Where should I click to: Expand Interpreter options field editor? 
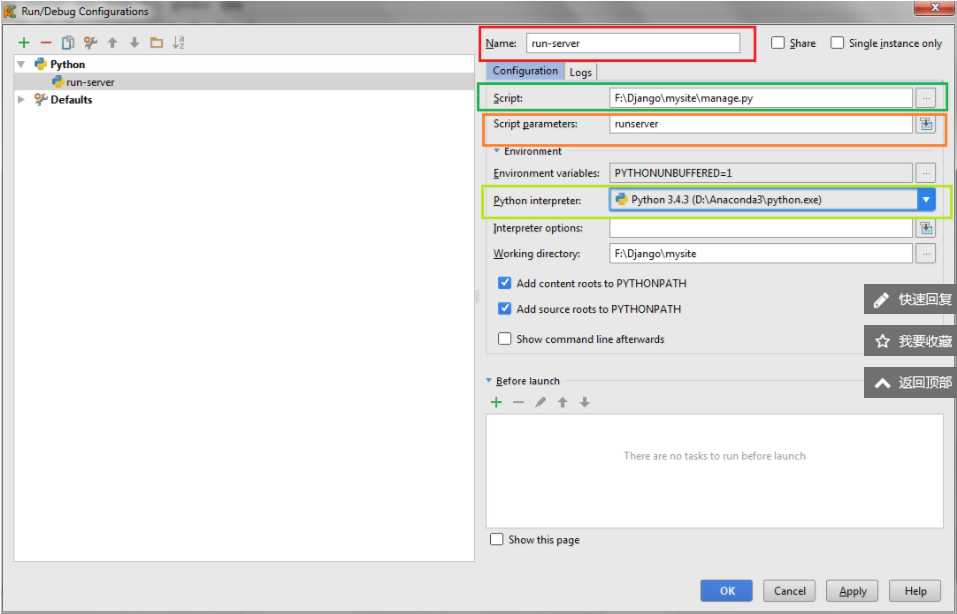(x=926, y=228)
